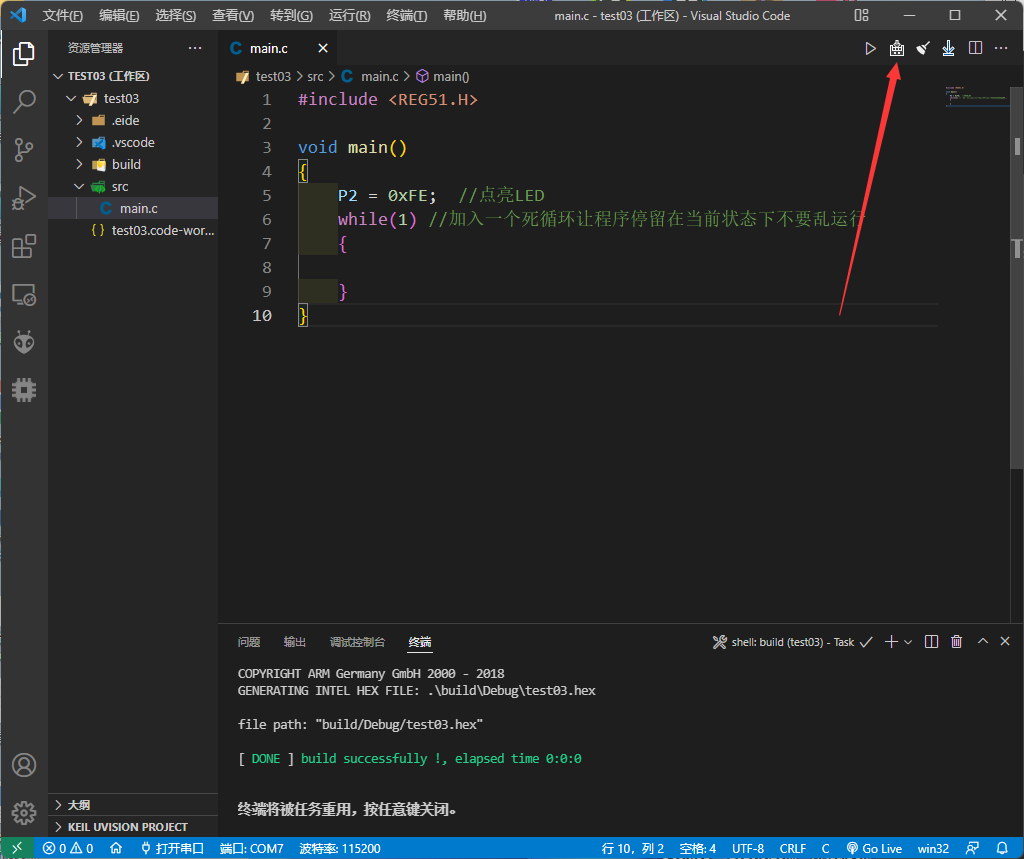The height and width of the screenshot is (859, 1024).
Task: Open the Embedded IDE chip icon view
Action: pos(24,390)
